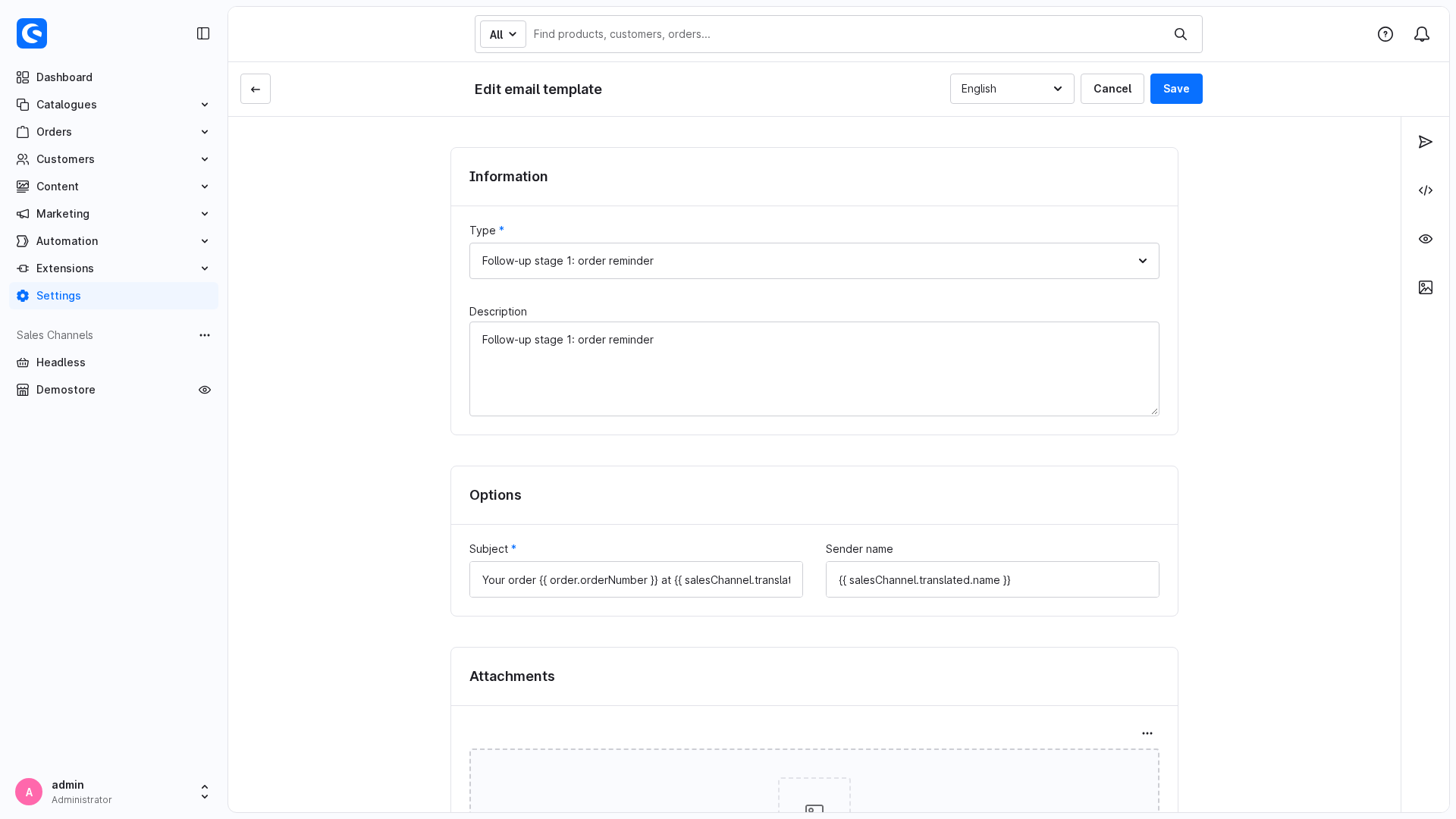Go to the Dashboard page
This screenshot has height=819, width=1456.
[114, 77]
